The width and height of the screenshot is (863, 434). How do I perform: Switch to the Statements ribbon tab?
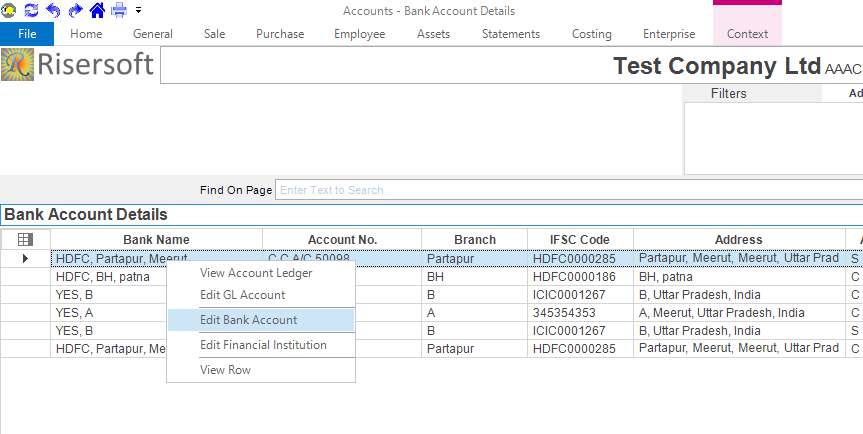(x=510, y=34)
